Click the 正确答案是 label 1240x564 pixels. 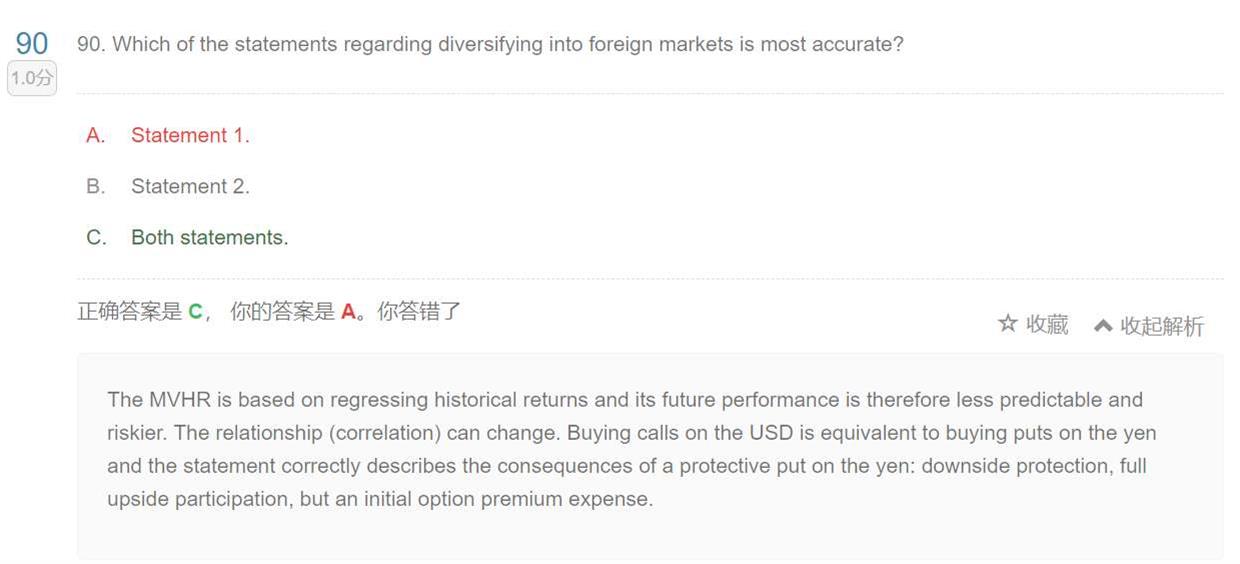tap(129, 311)
